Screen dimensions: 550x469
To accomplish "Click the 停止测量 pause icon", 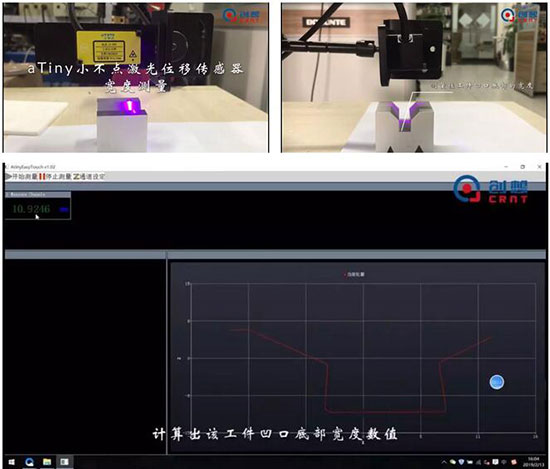I will pos(42,177).
